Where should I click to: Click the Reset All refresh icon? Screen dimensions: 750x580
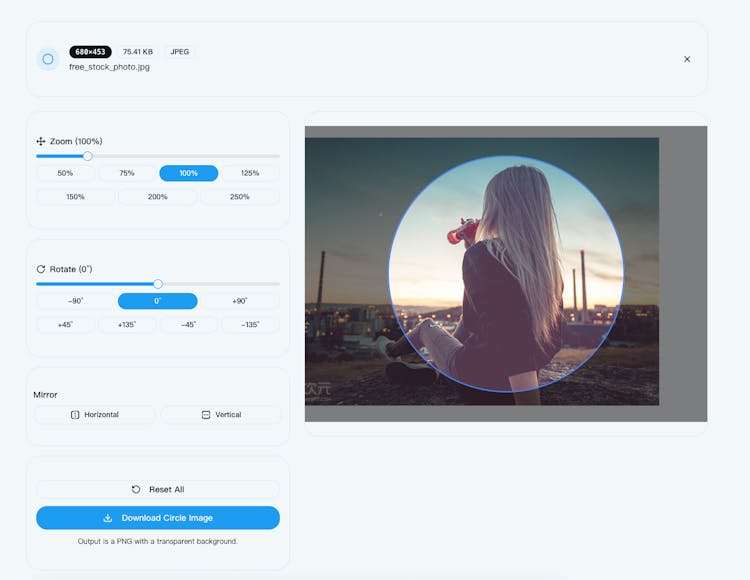[x=136, y=489]
